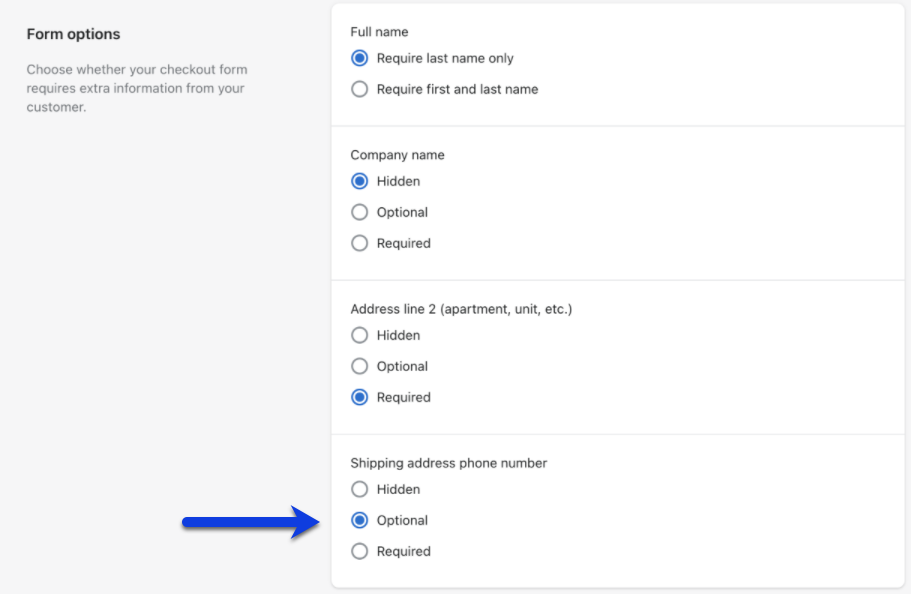Set Company name to Optional

tap(360, 212)
